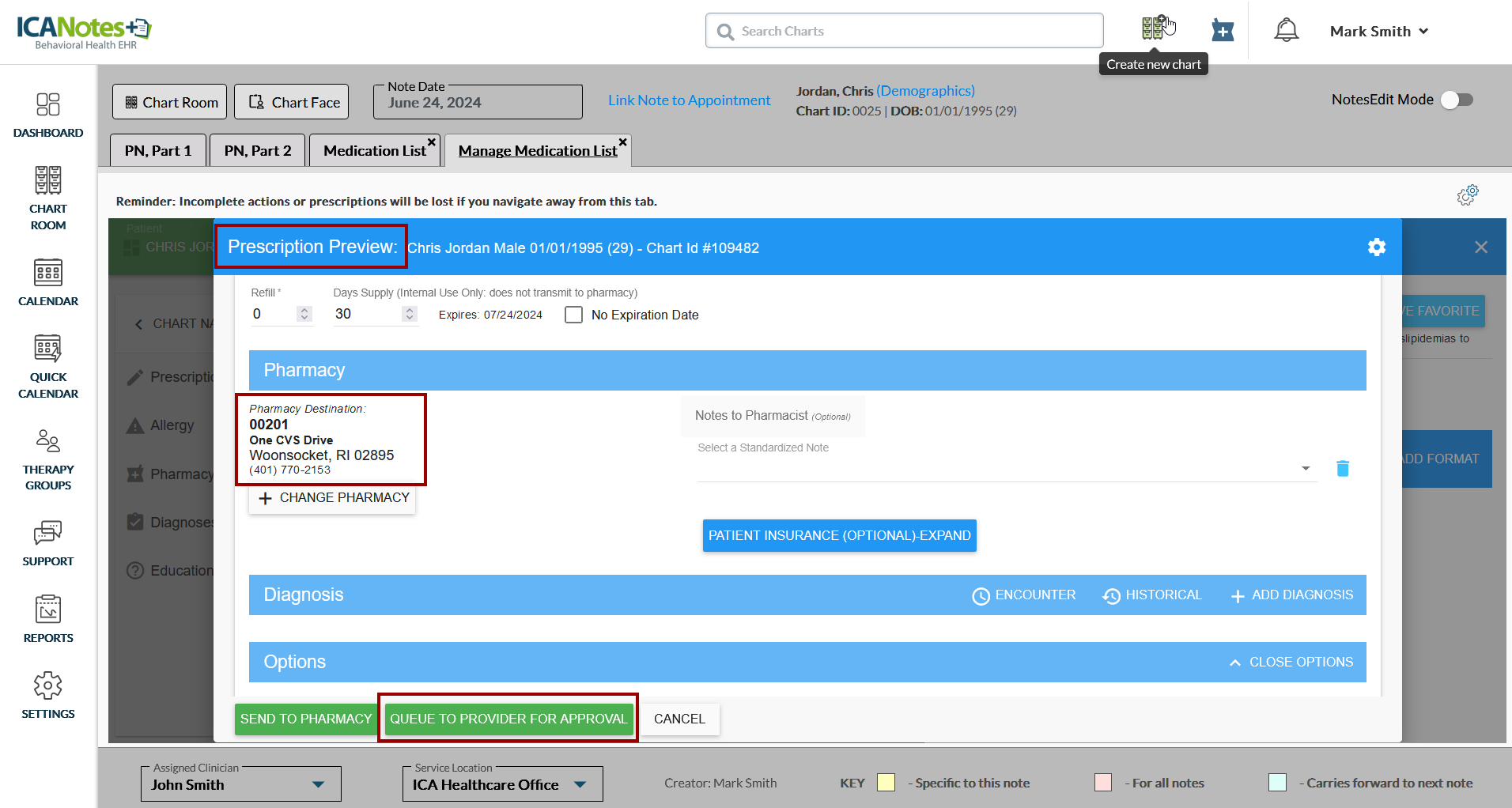Image resolution: width=1512 pixels, height=808 pixels.
Task: Click Send to Pharmacy button
Action: [x=305, y=719]
